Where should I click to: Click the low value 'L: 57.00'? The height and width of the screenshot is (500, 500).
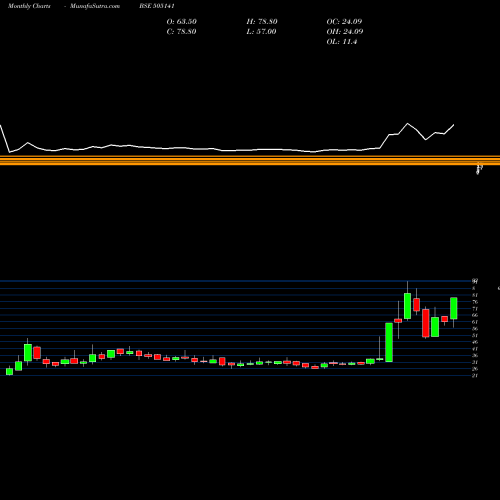[261, 32]
